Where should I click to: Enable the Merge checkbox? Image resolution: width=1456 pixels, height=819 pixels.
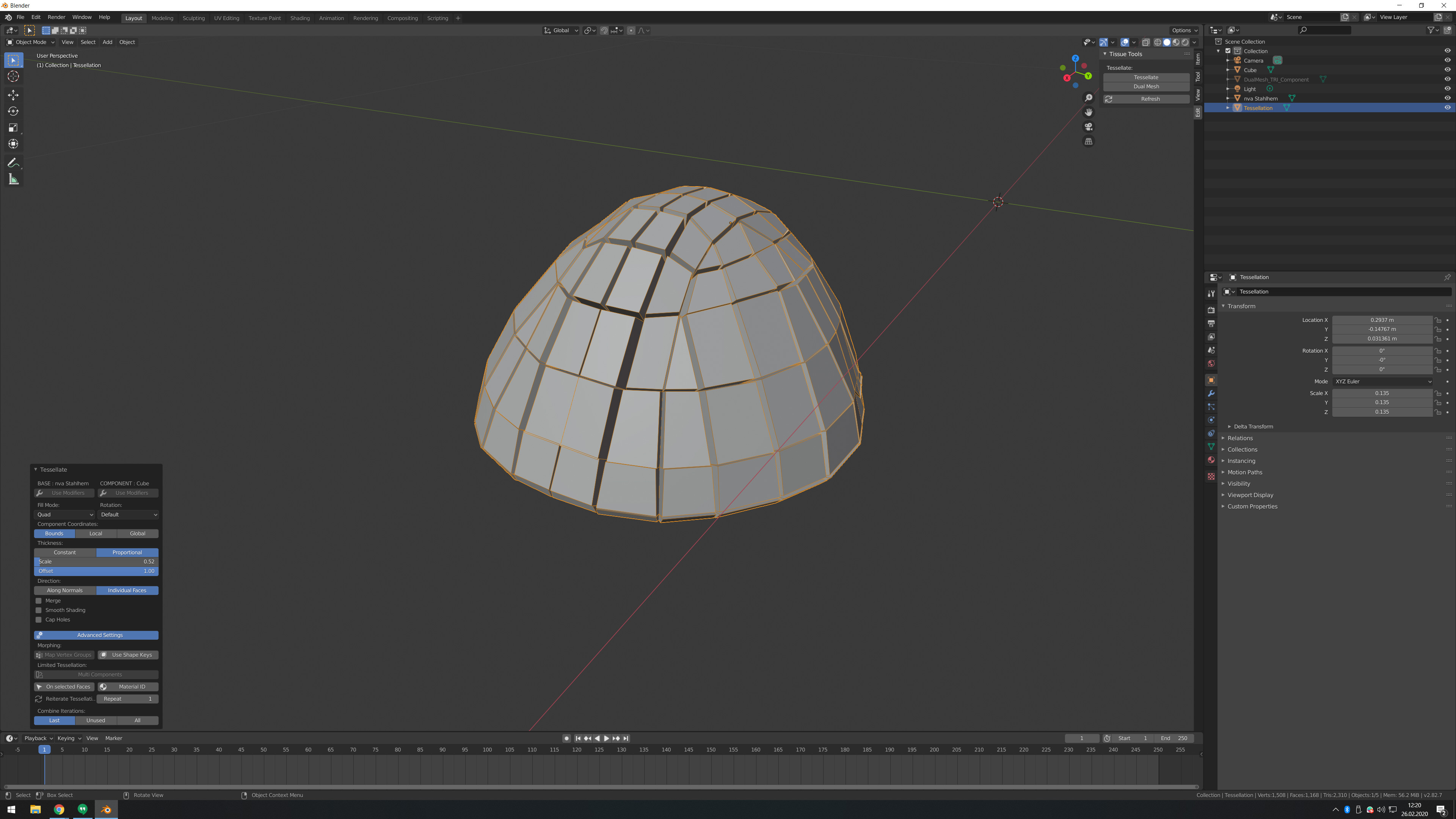coord(38,601)
